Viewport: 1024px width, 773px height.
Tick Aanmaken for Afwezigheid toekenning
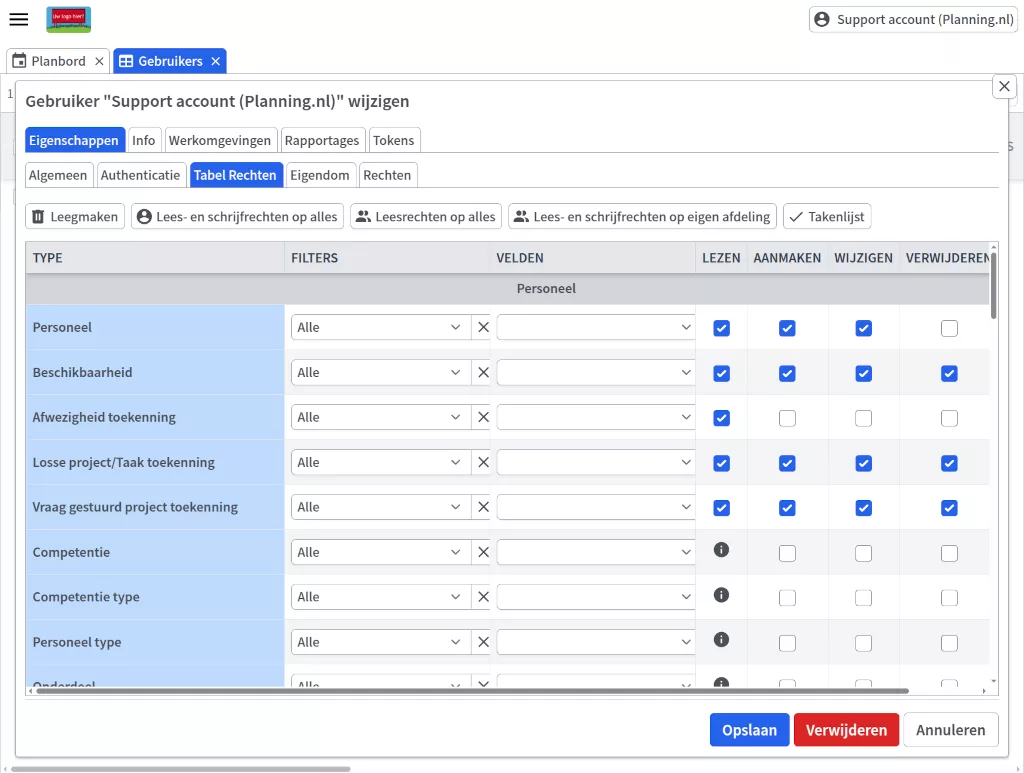pyautogui.click(x=787, y=418)
